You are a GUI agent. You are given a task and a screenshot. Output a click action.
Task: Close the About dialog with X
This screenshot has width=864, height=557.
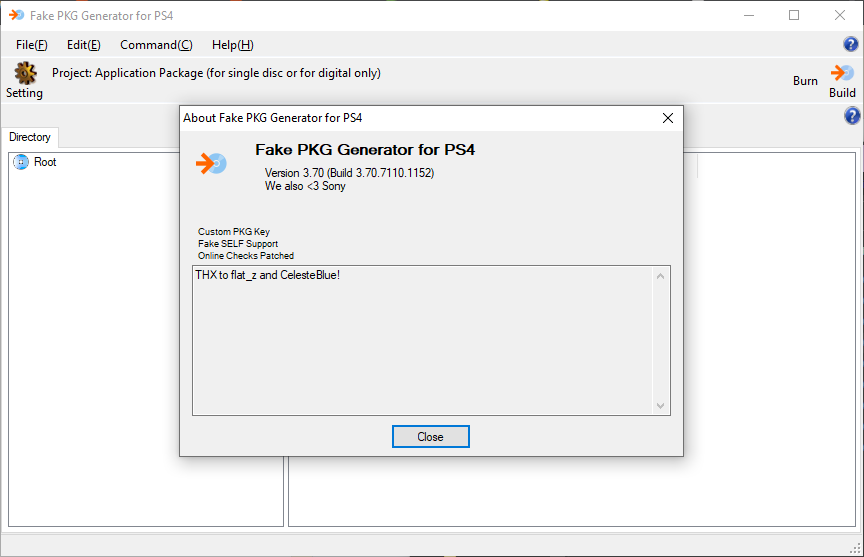668,118
